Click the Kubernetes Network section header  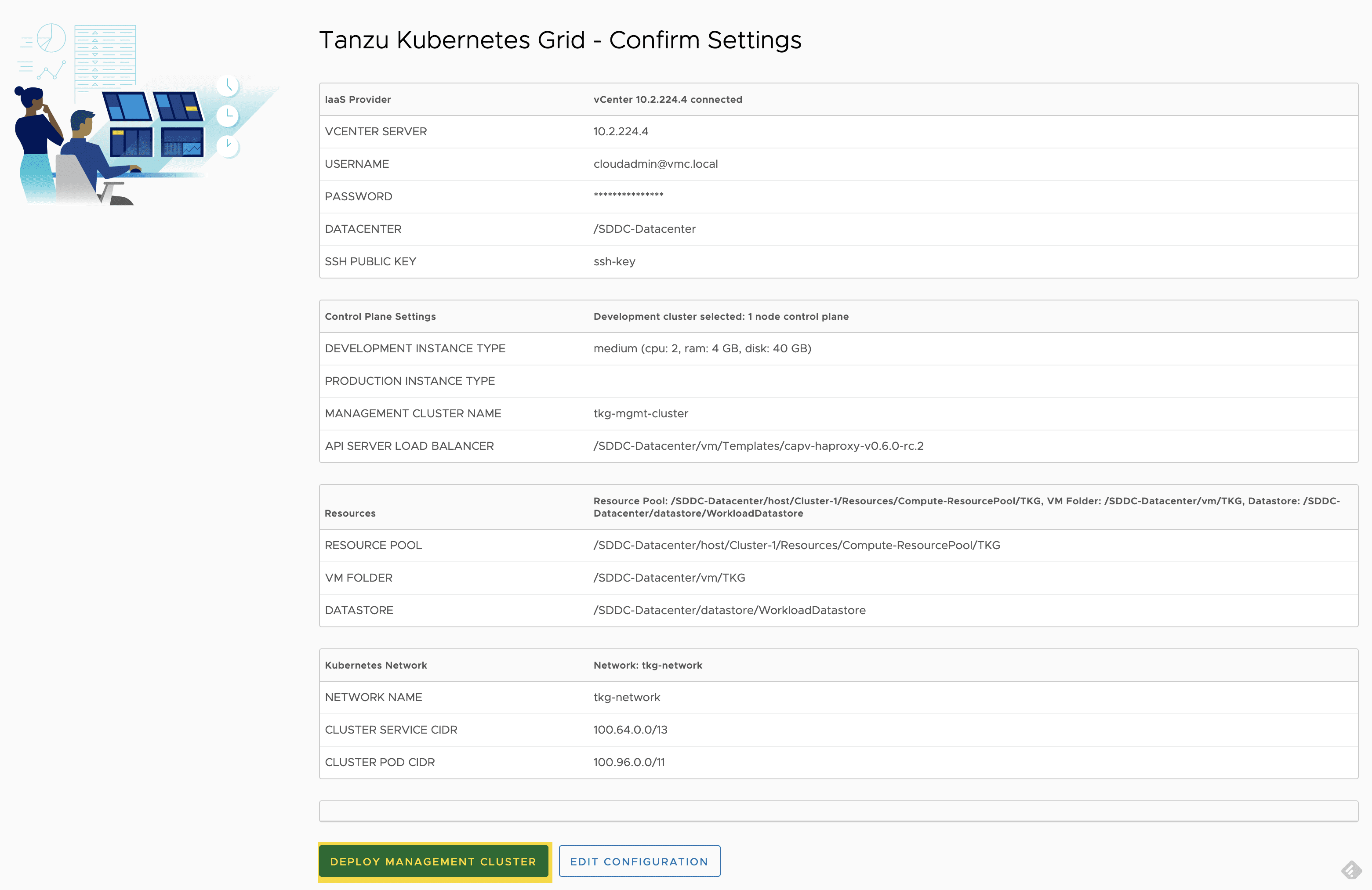pos(376,665)
